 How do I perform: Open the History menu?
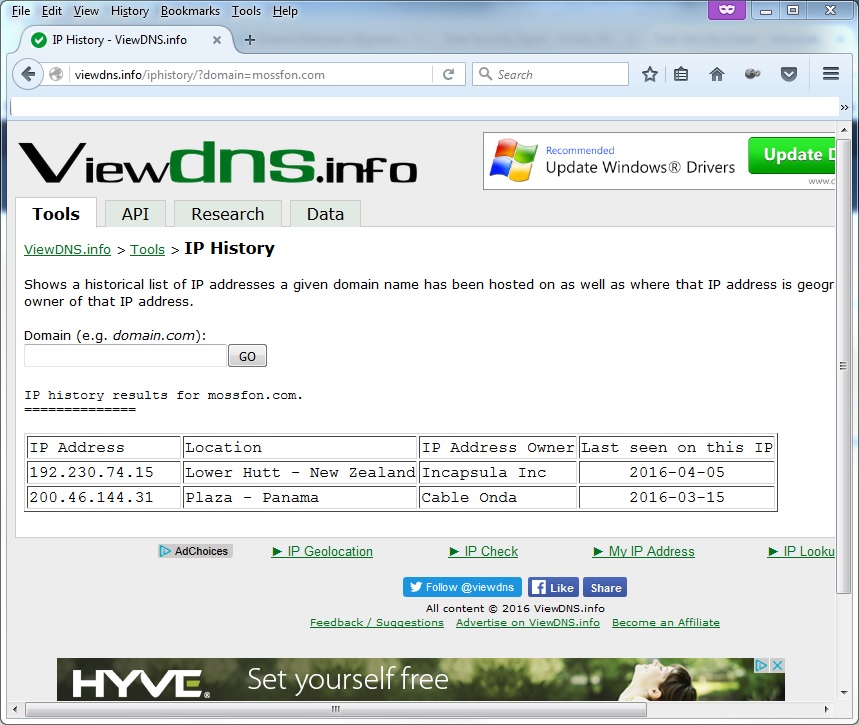(x=130, y=11)
